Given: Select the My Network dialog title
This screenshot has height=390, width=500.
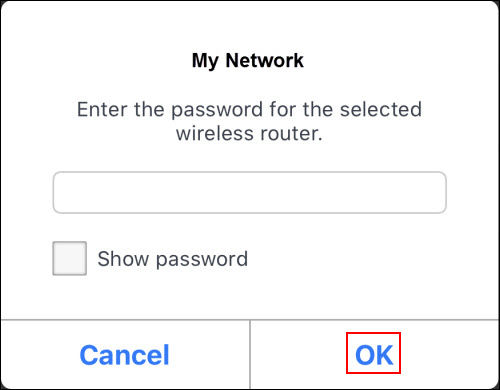Looking at the screenshot, I should pos(248,61).
